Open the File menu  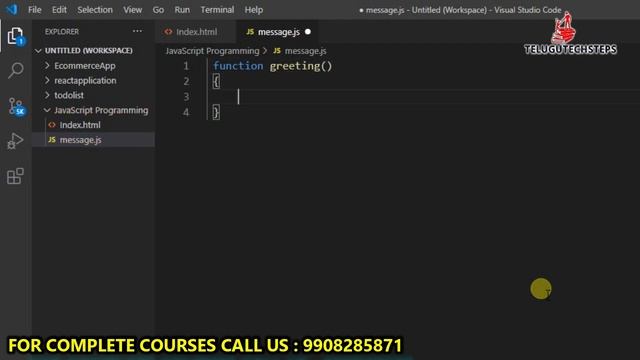click(35, 9)
